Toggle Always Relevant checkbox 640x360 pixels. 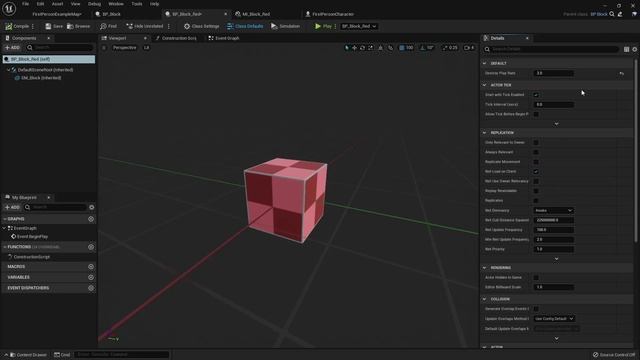coord(536,152)
